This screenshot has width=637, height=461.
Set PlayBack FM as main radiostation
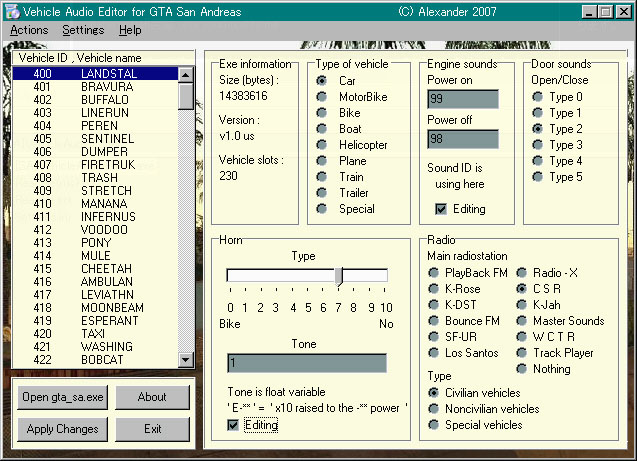point(433,273)
